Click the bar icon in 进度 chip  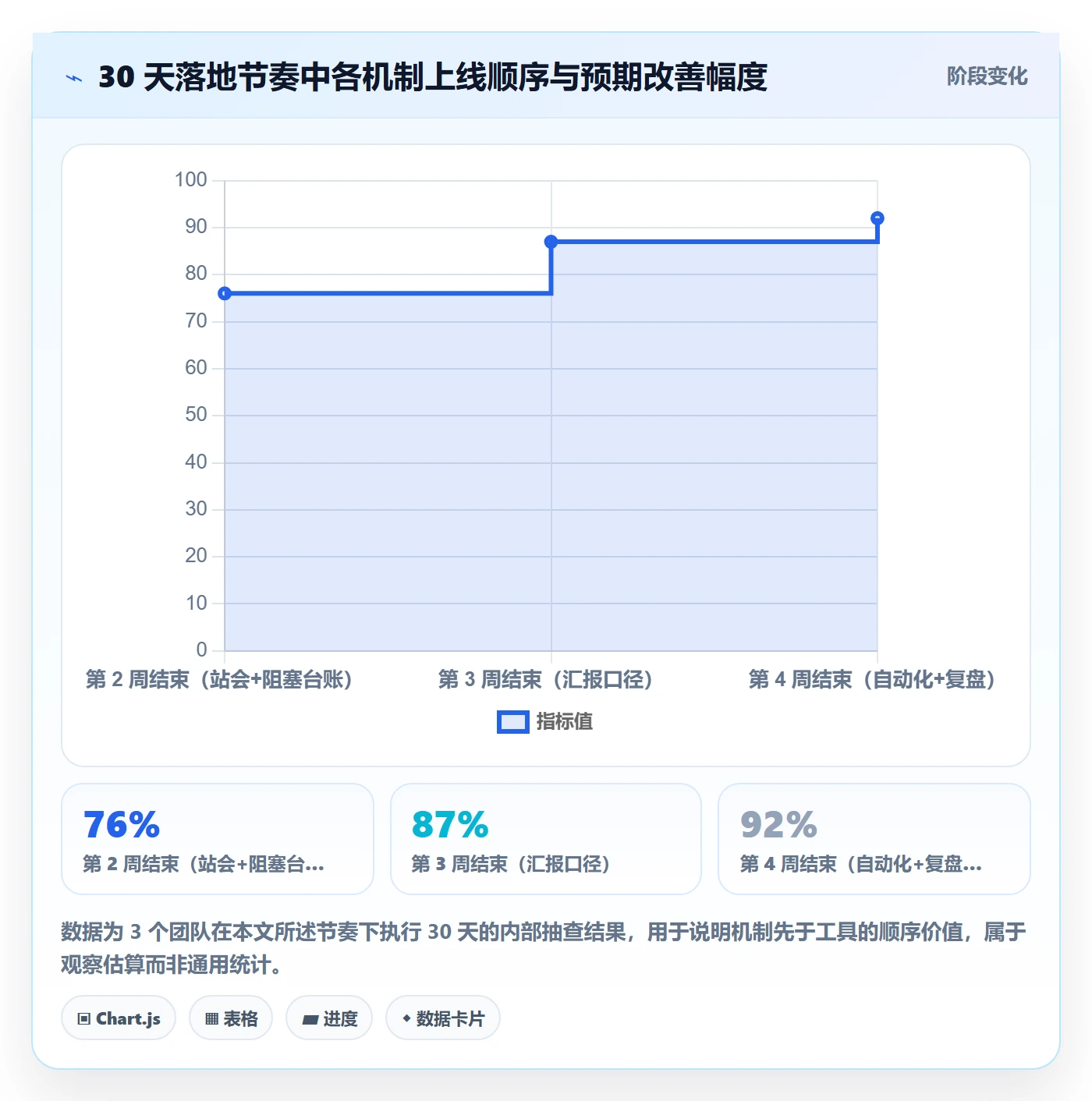(x=310, y=1019)
